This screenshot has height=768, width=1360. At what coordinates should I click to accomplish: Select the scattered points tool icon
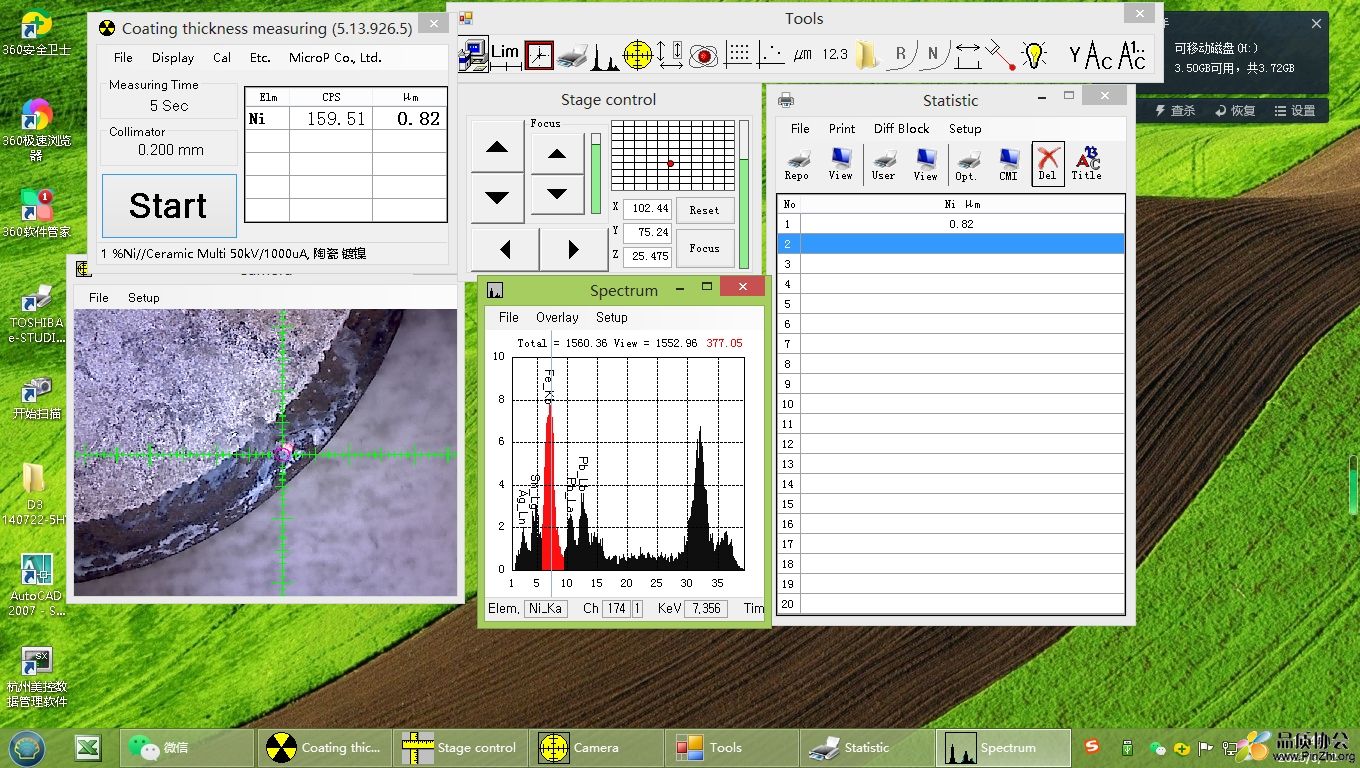pyautogui.click(x=770, y=54)
